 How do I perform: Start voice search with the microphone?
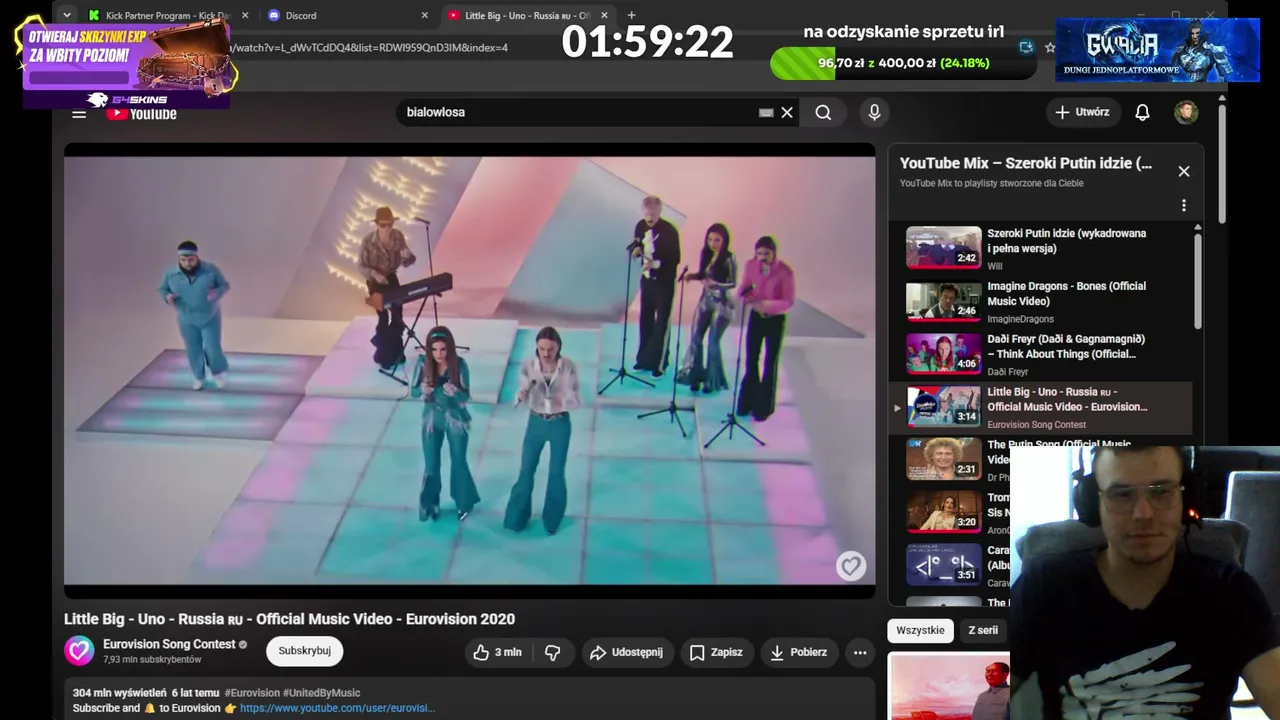(874, 113)
